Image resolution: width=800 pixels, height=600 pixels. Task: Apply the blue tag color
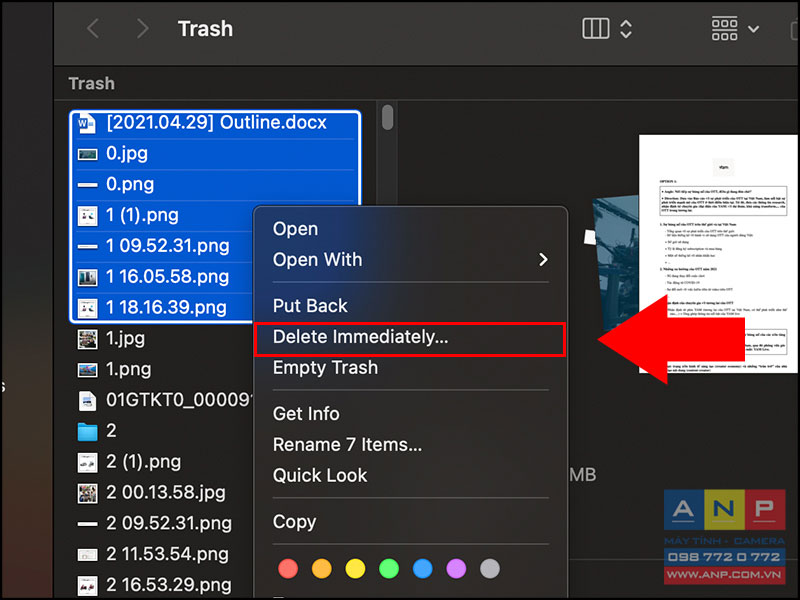(x=422, y=569)
